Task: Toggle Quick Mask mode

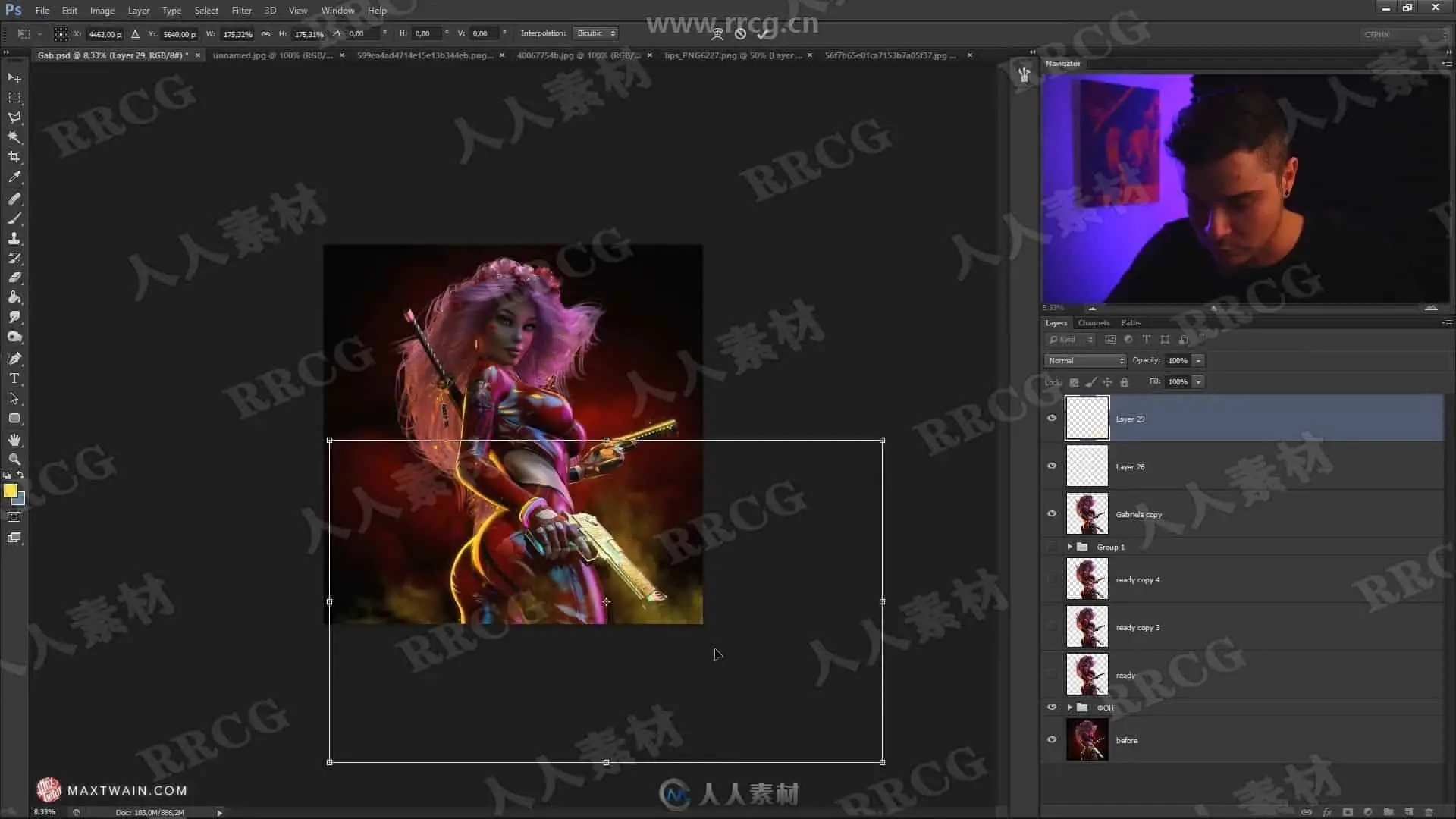Action: click(14, 517)
